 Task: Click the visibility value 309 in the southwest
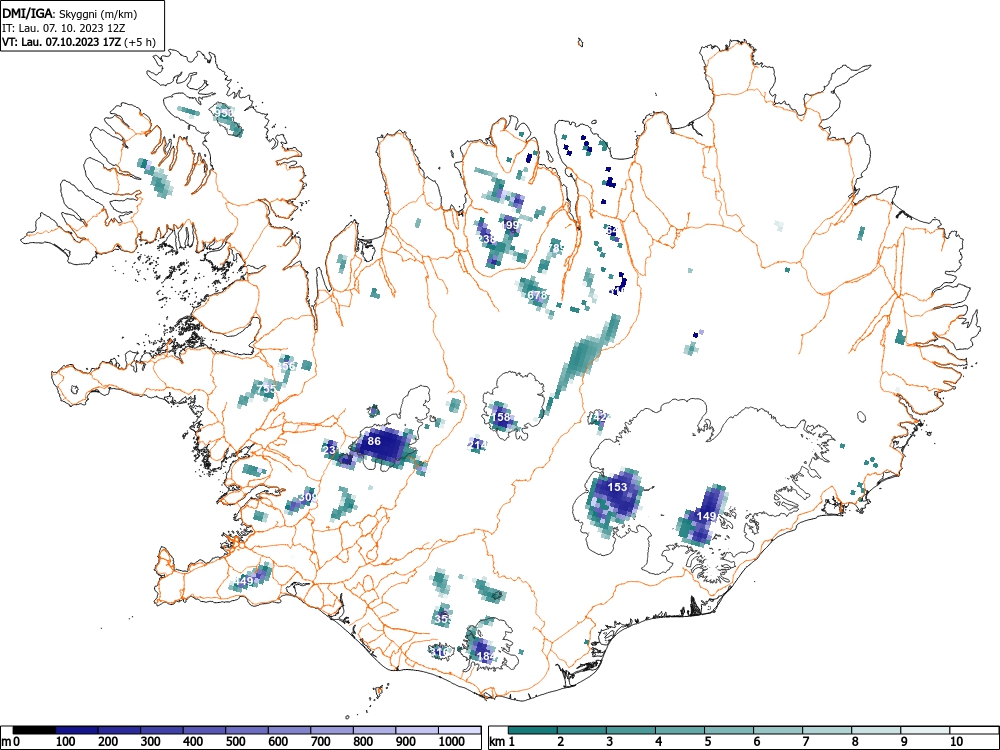(x=307, y=497)
